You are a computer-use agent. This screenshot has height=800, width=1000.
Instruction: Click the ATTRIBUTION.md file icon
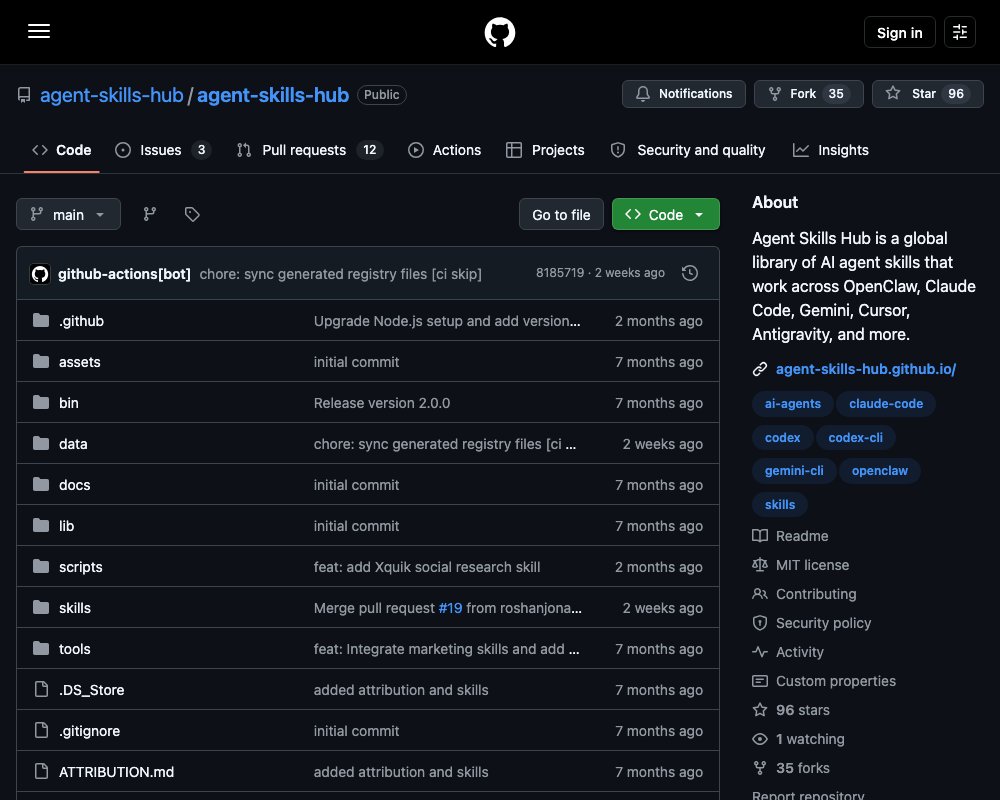[41, 771]
